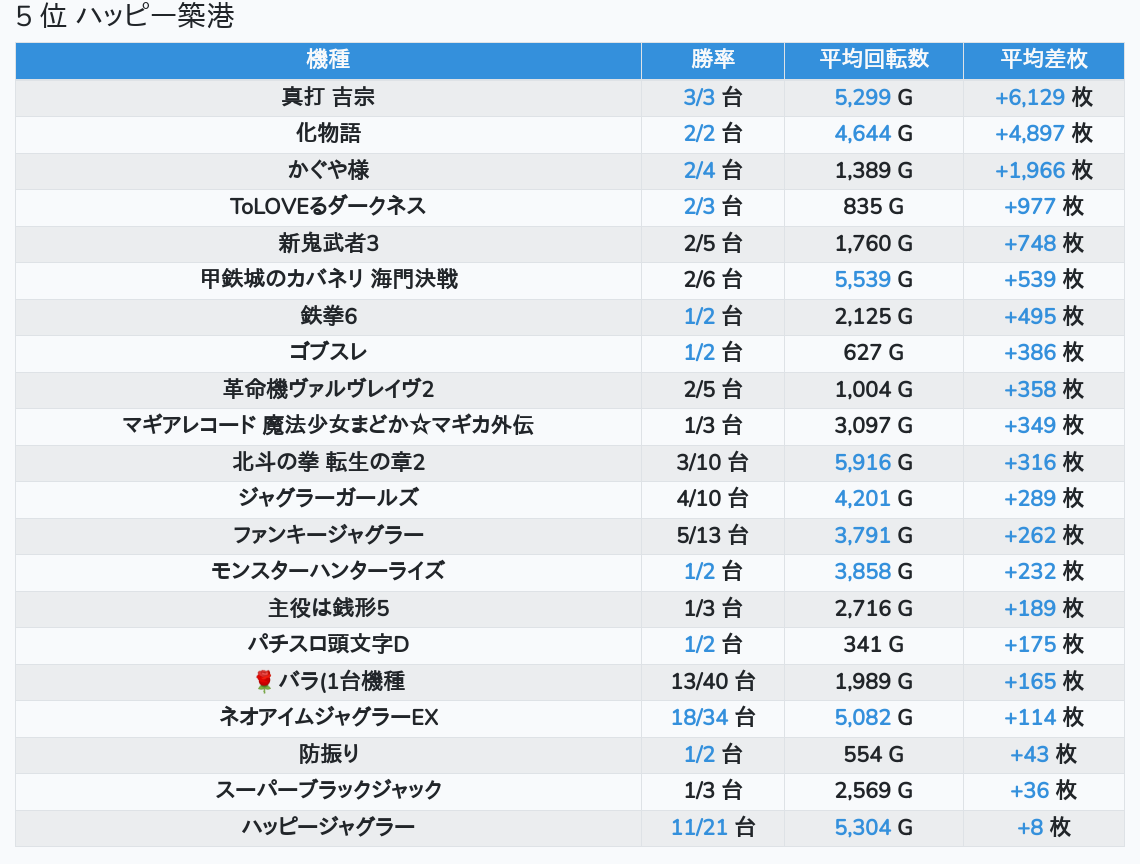Viewport: 1140px width, 864px height.
Task: Select the ジャグラーガールズ machine name
Action: pyautogui.click(x=328, y=498)
